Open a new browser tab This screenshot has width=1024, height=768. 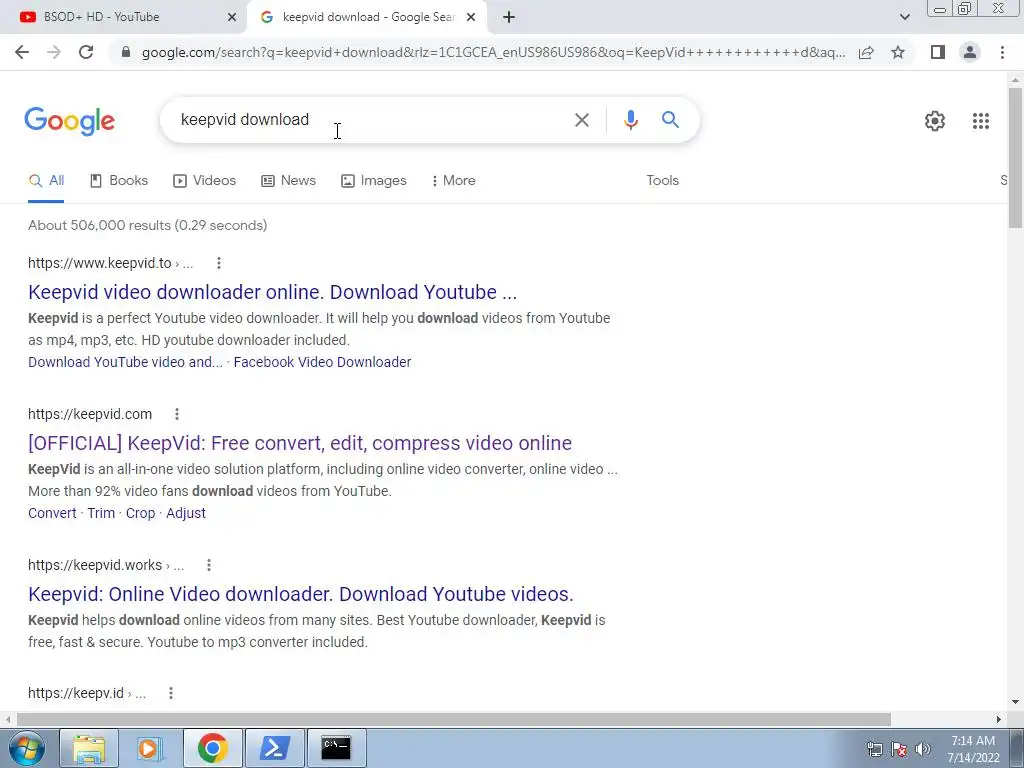[x=509, y=18]
